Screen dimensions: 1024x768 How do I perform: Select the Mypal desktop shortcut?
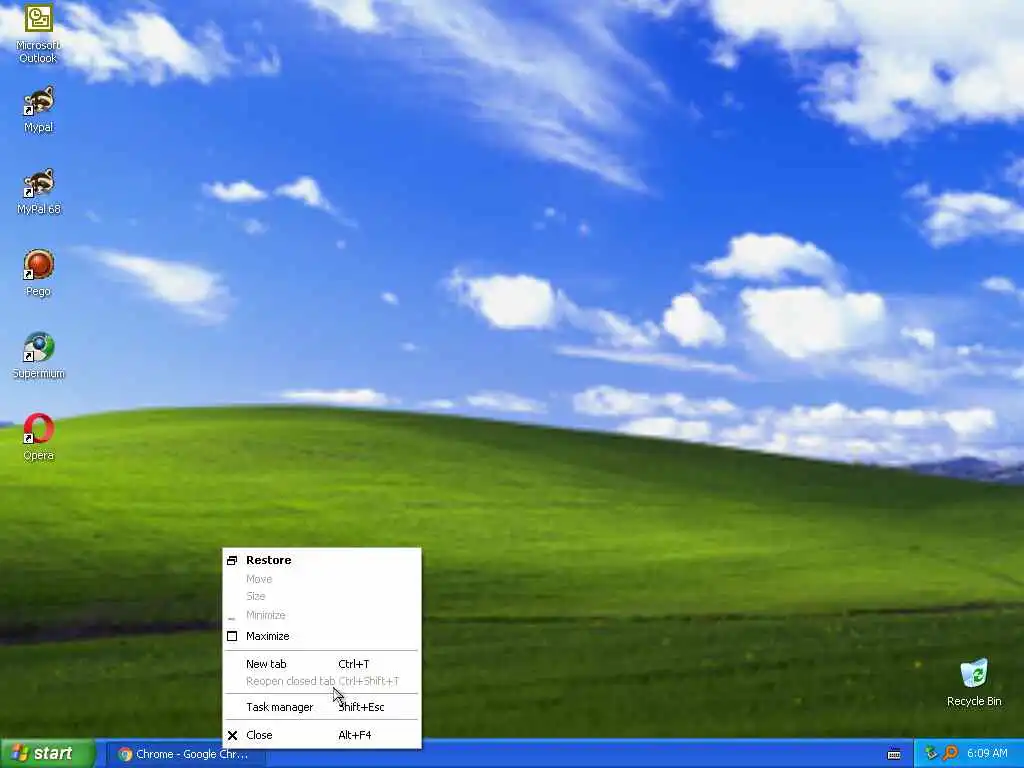(39, 110)
